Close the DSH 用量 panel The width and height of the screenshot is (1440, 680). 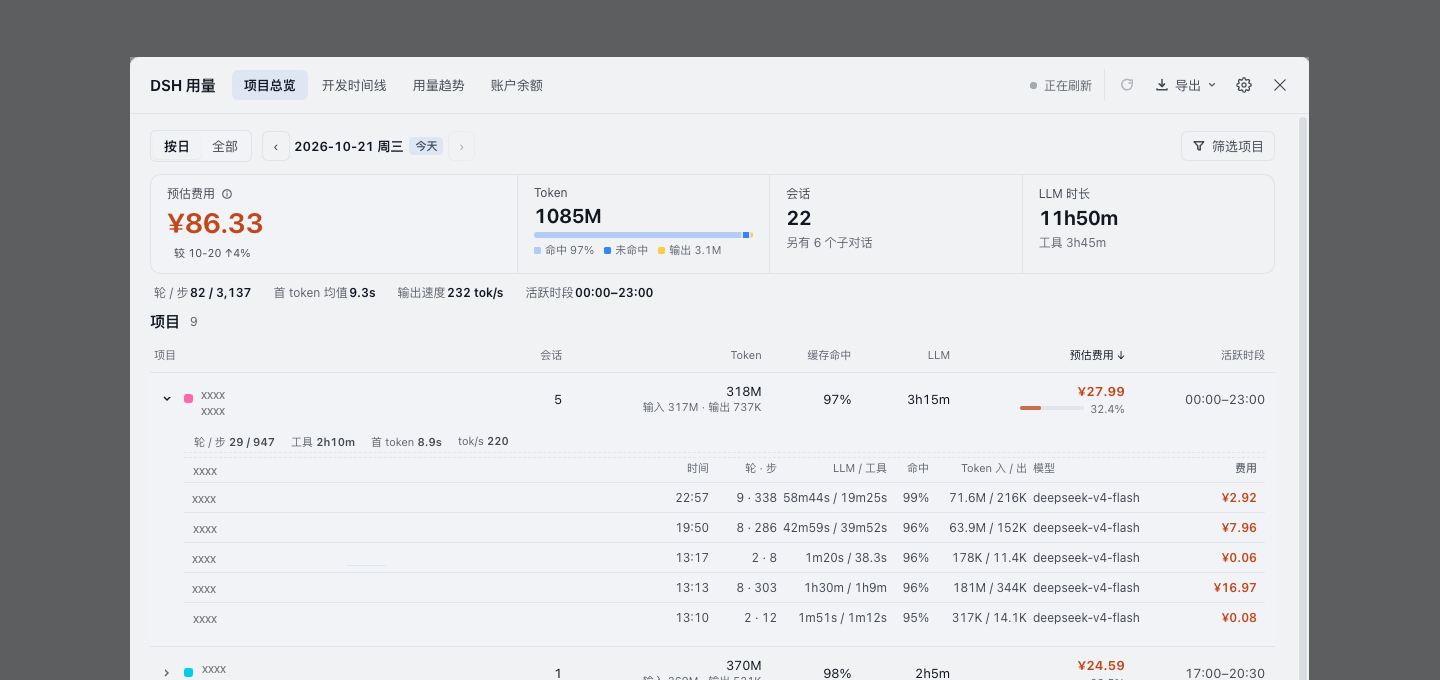point(1280,85)
